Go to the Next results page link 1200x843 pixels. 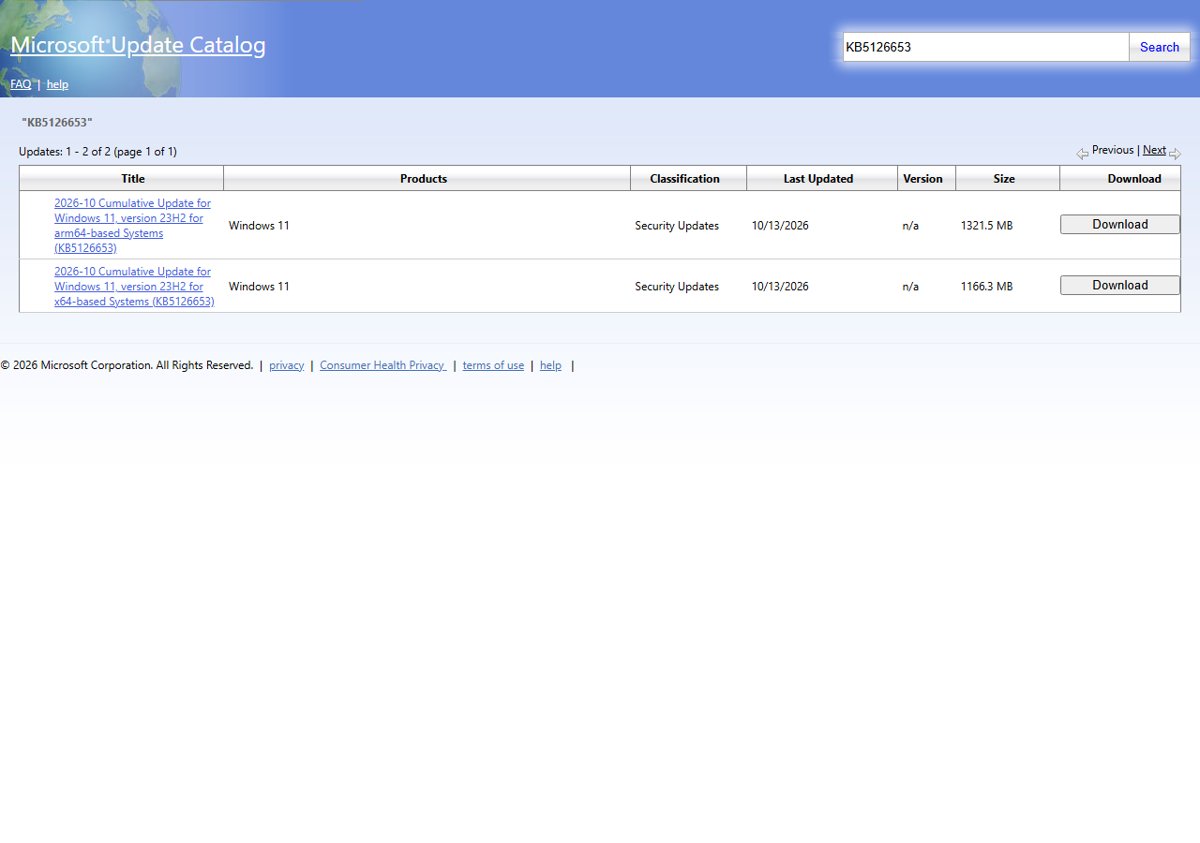pos(1154,150)
